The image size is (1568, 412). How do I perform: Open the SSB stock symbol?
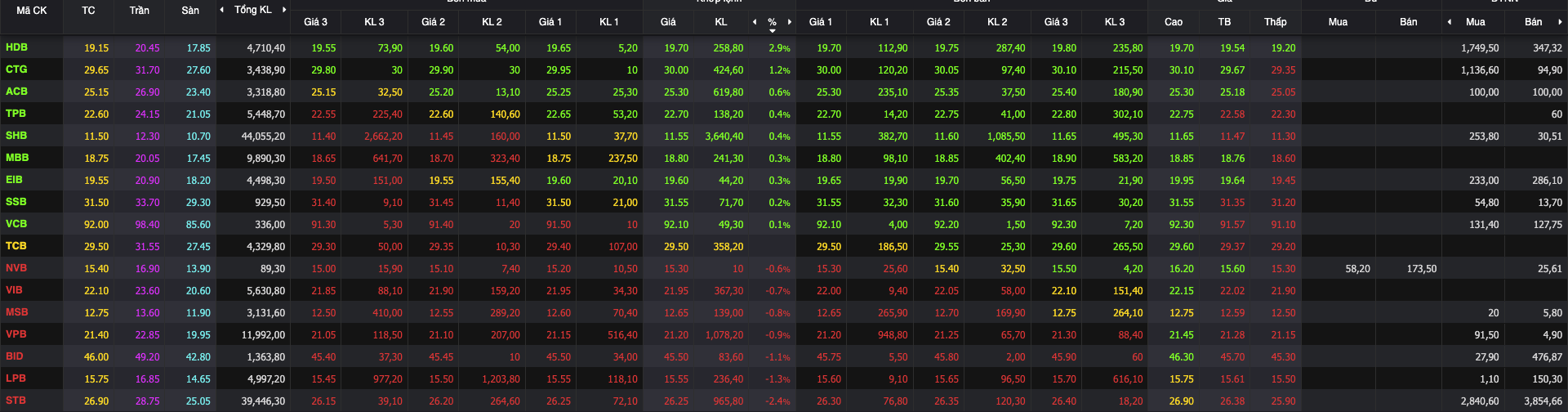pos(16,202)
